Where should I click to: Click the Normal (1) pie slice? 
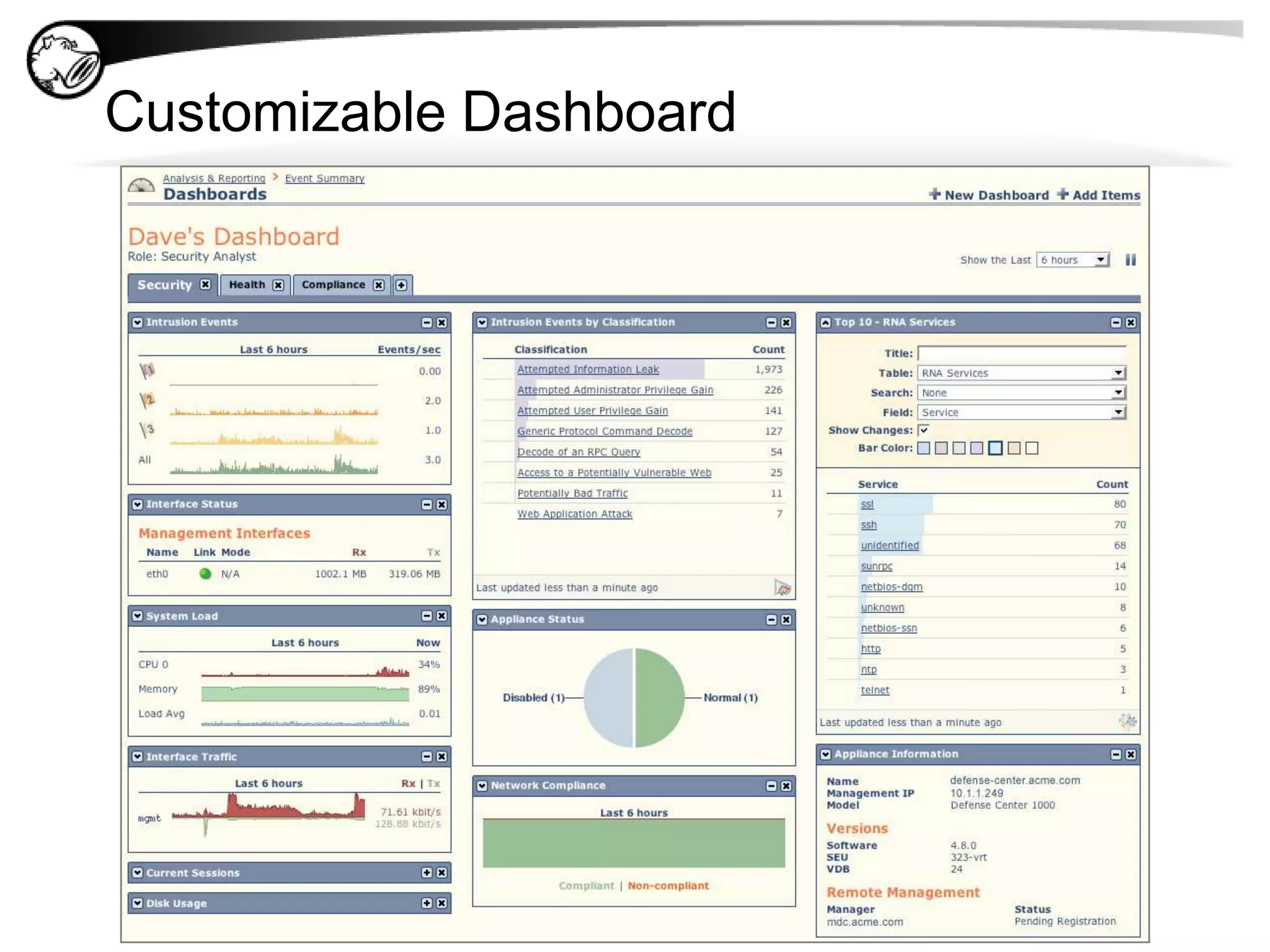[659, 697]
